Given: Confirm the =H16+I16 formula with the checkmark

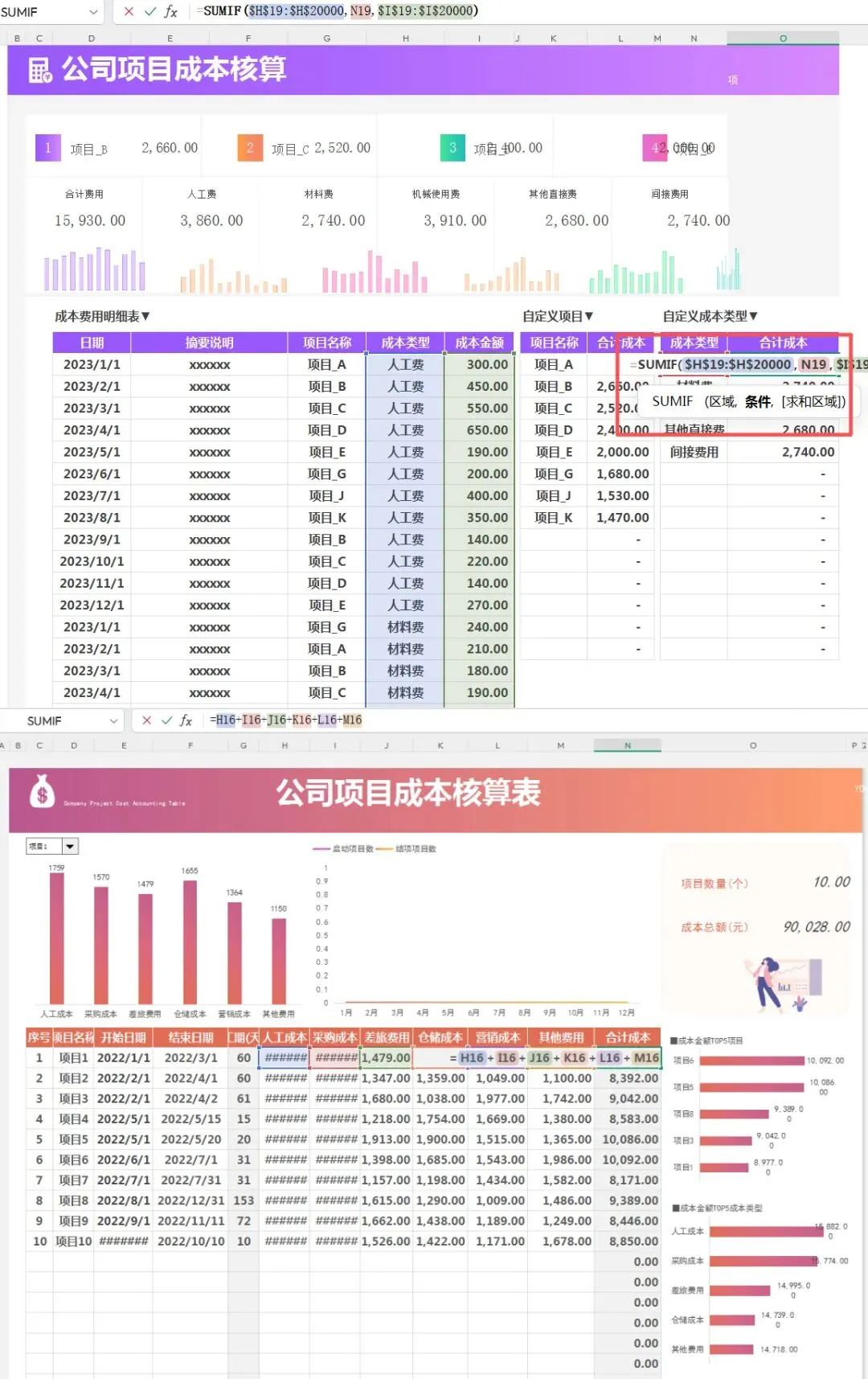Looking at the screenshot, I should coord(166,720).
